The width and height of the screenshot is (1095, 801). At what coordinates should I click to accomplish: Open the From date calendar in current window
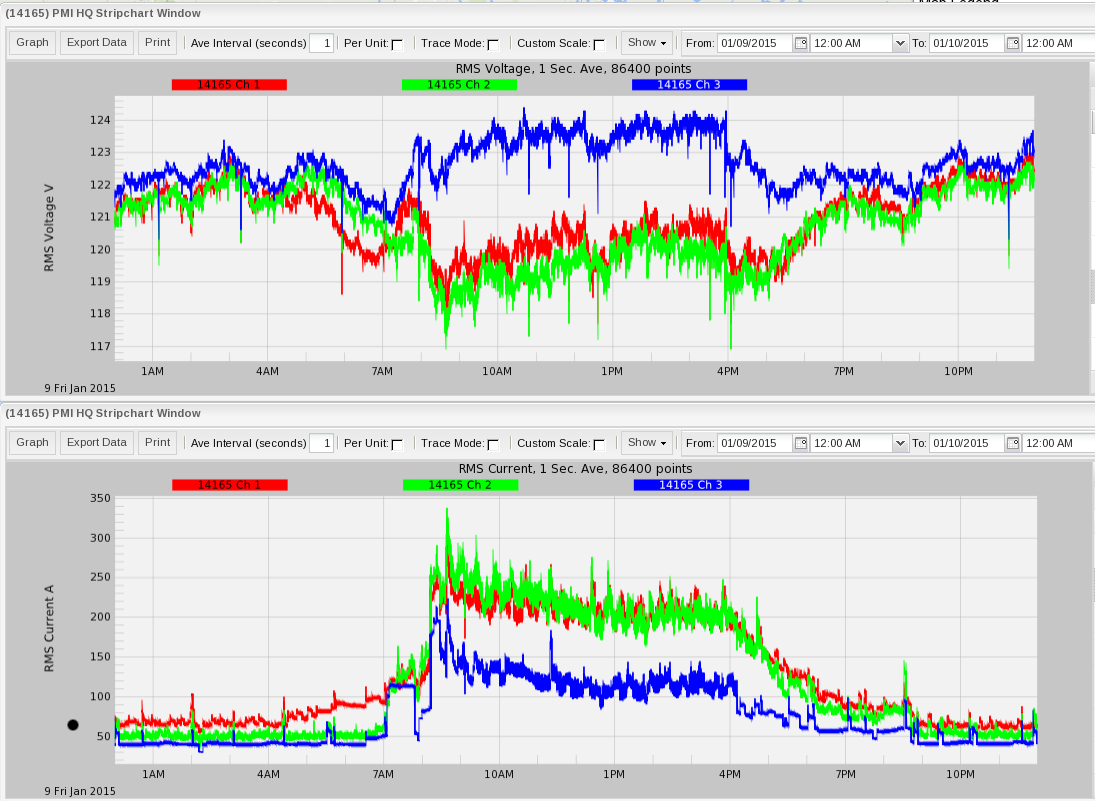[800, 443]
